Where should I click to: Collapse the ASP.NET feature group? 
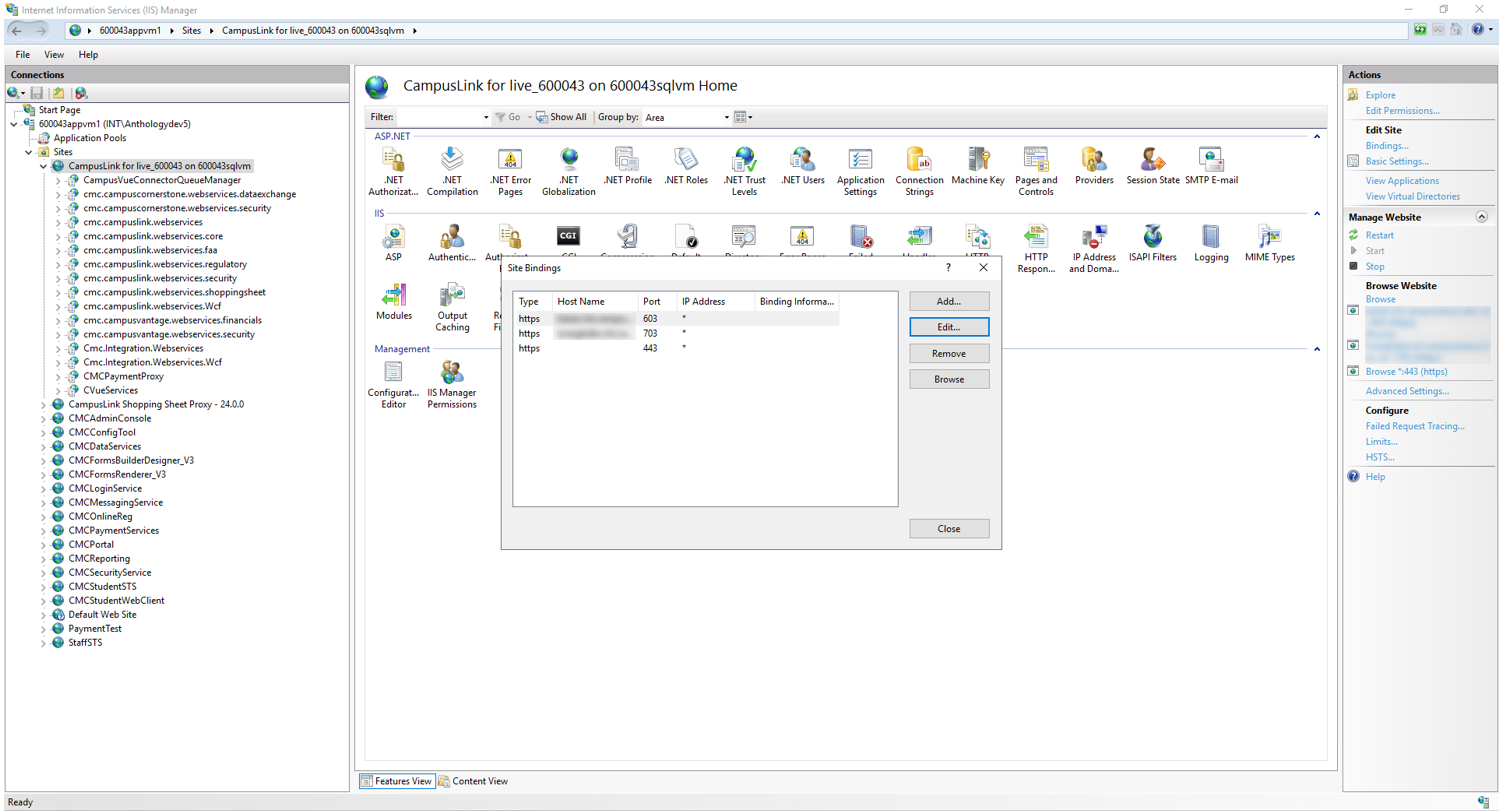point(1317,136)
